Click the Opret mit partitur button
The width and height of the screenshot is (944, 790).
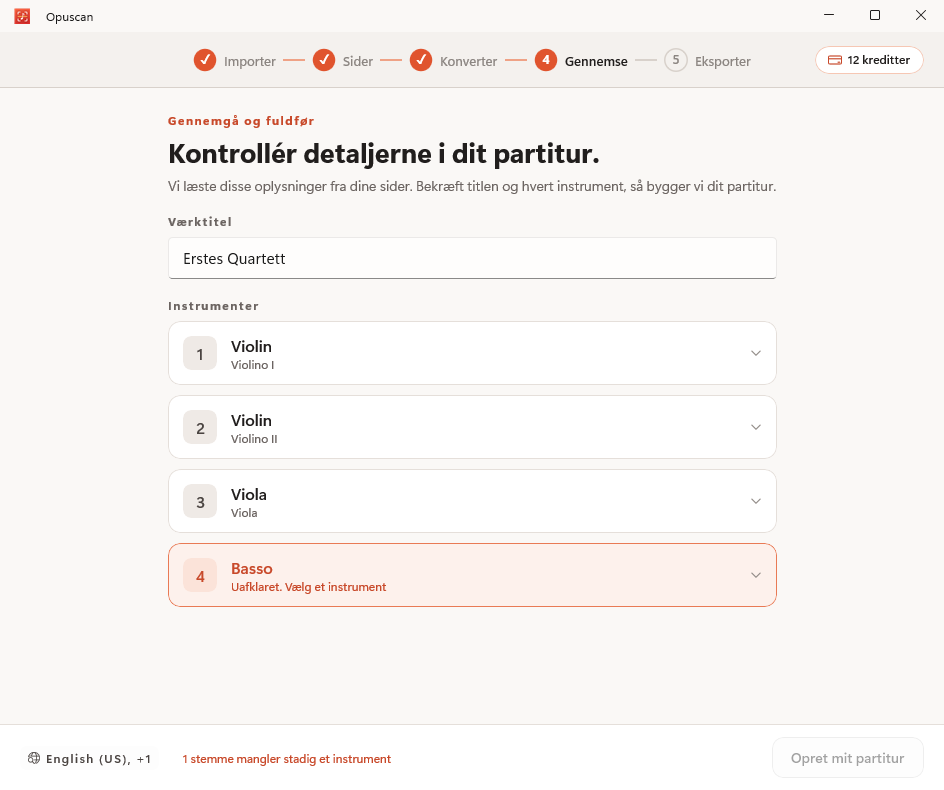(848, 758)
